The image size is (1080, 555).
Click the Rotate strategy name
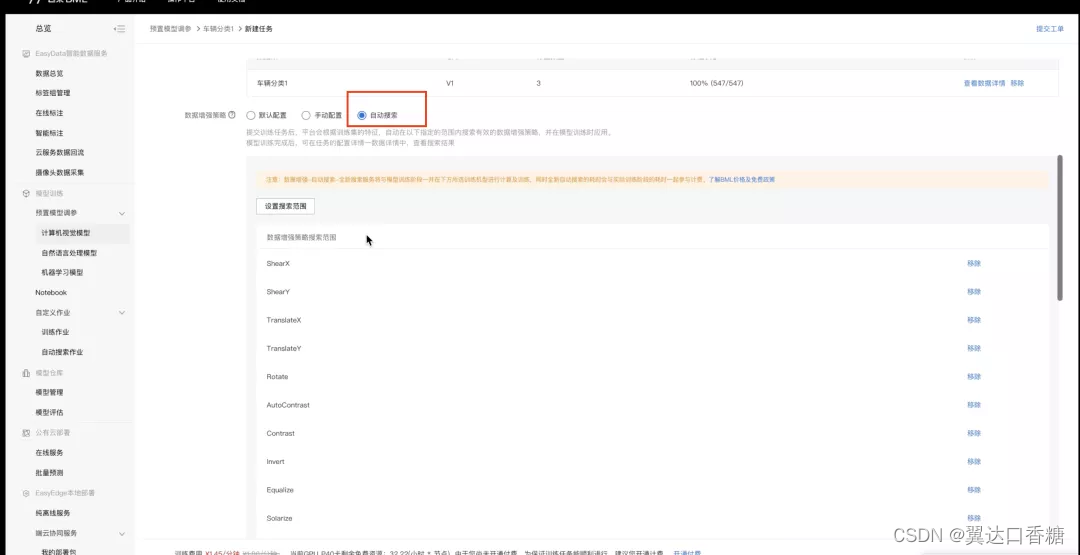click(277, 377)
